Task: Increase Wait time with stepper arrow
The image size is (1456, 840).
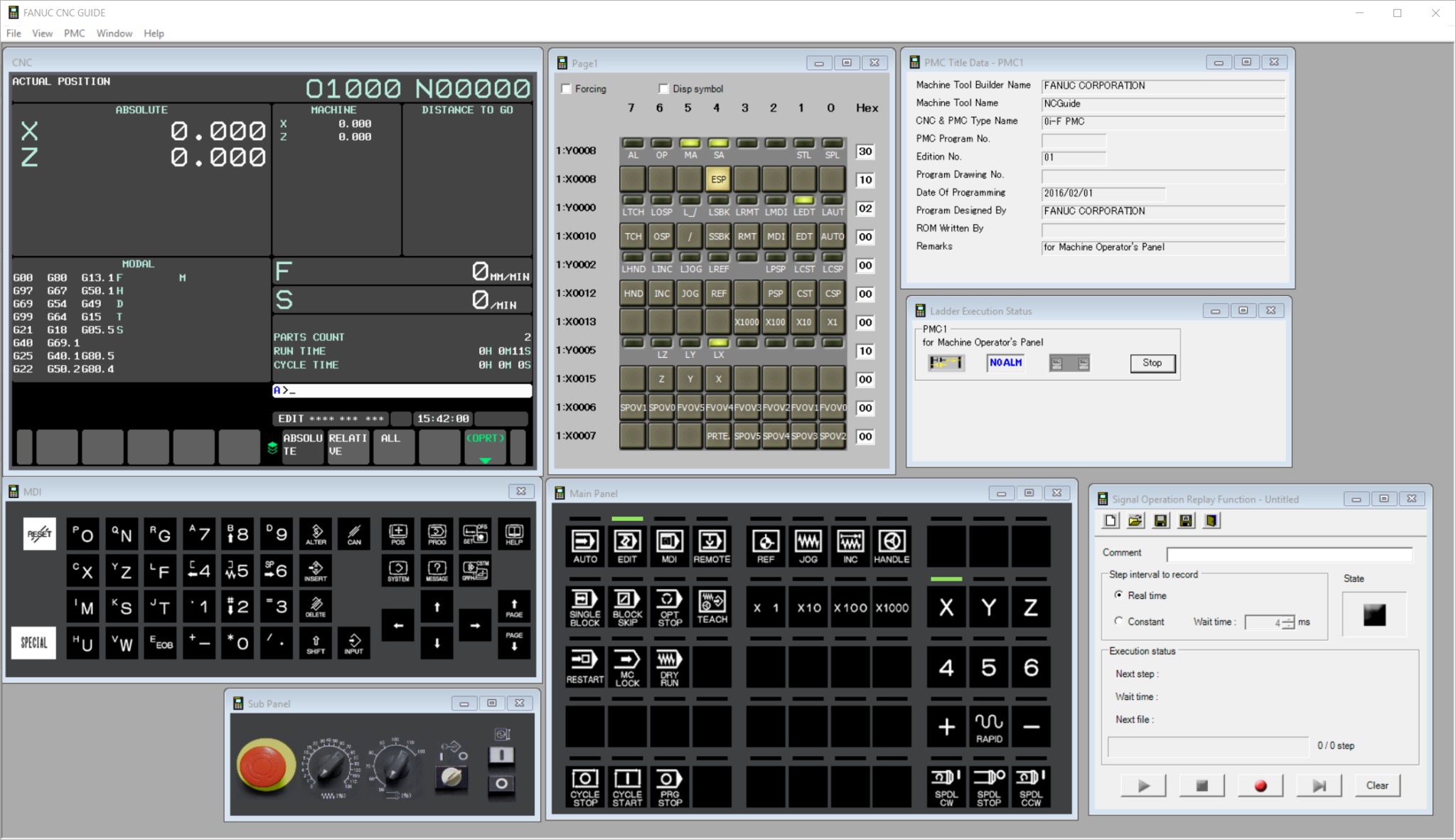Action: pyautogui.click(x=1290, y=619)
